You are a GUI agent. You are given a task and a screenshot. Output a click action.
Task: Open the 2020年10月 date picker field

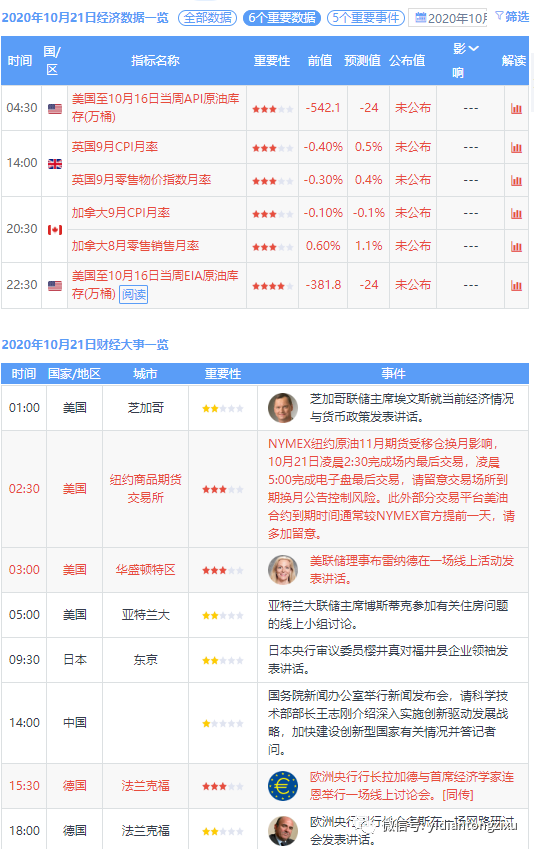(447, 18)
